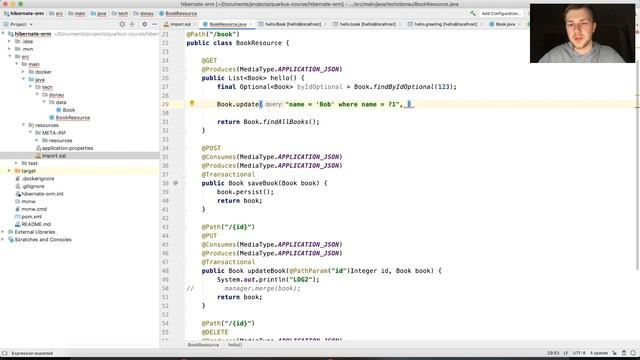Expand External Libraries node
This screenshot has width=640, height=360.
pos(3,232)
